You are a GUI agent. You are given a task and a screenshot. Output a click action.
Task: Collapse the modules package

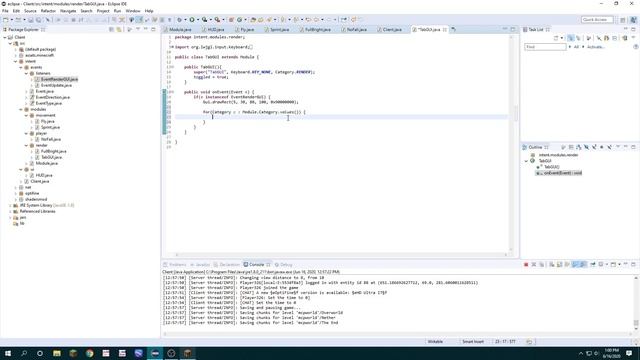pos(21,109)
